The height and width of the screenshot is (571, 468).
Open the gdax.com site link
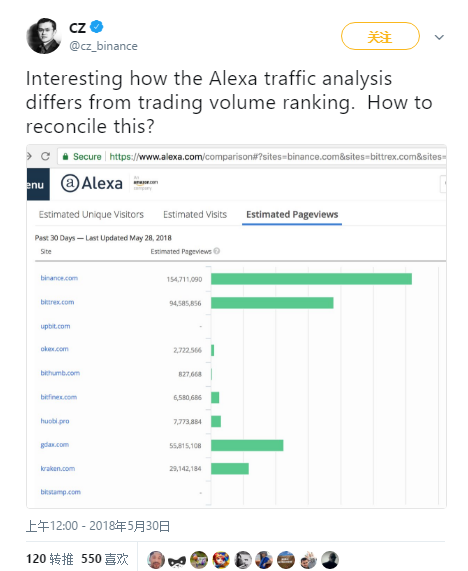55,445
